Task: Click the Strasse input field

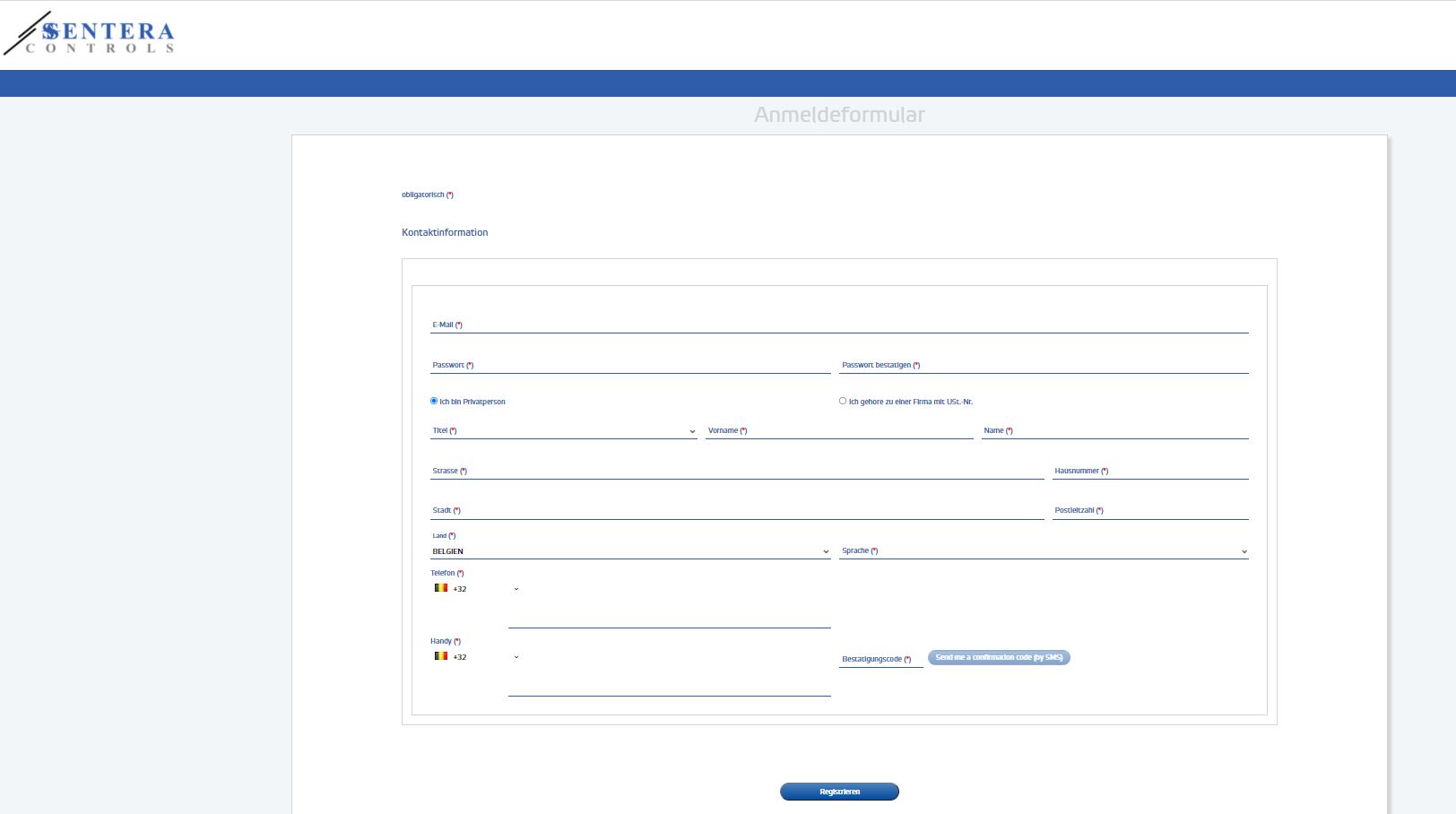Action: 737,471
